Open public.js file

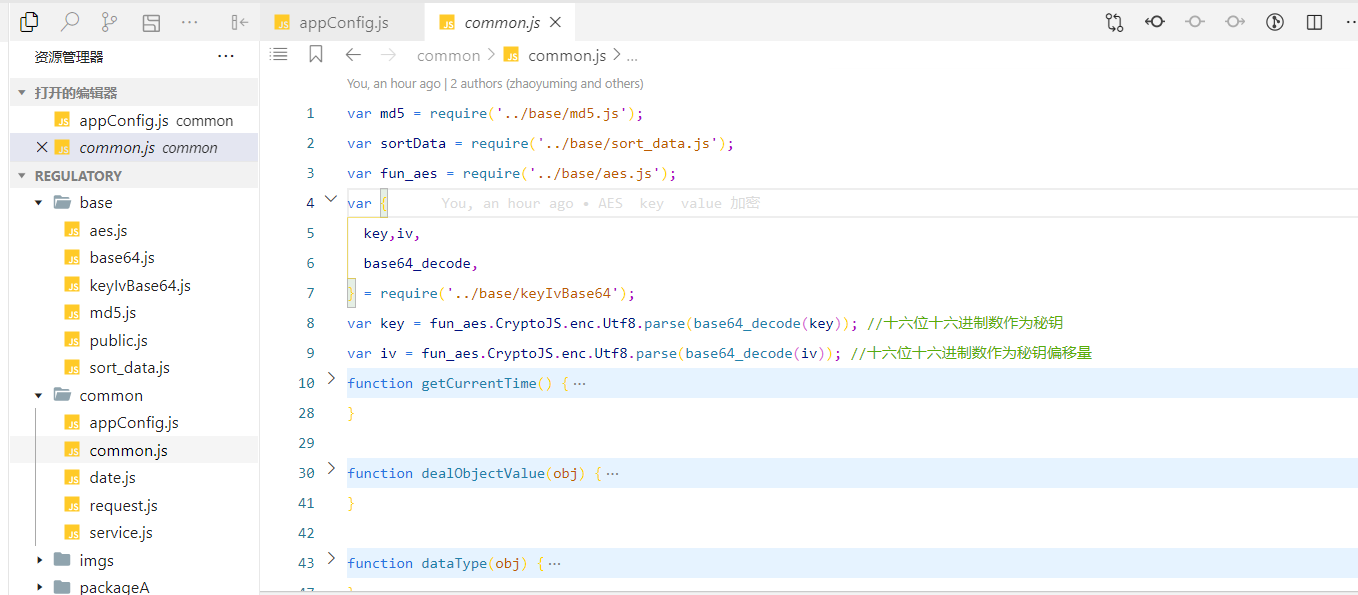pos(118,340)
